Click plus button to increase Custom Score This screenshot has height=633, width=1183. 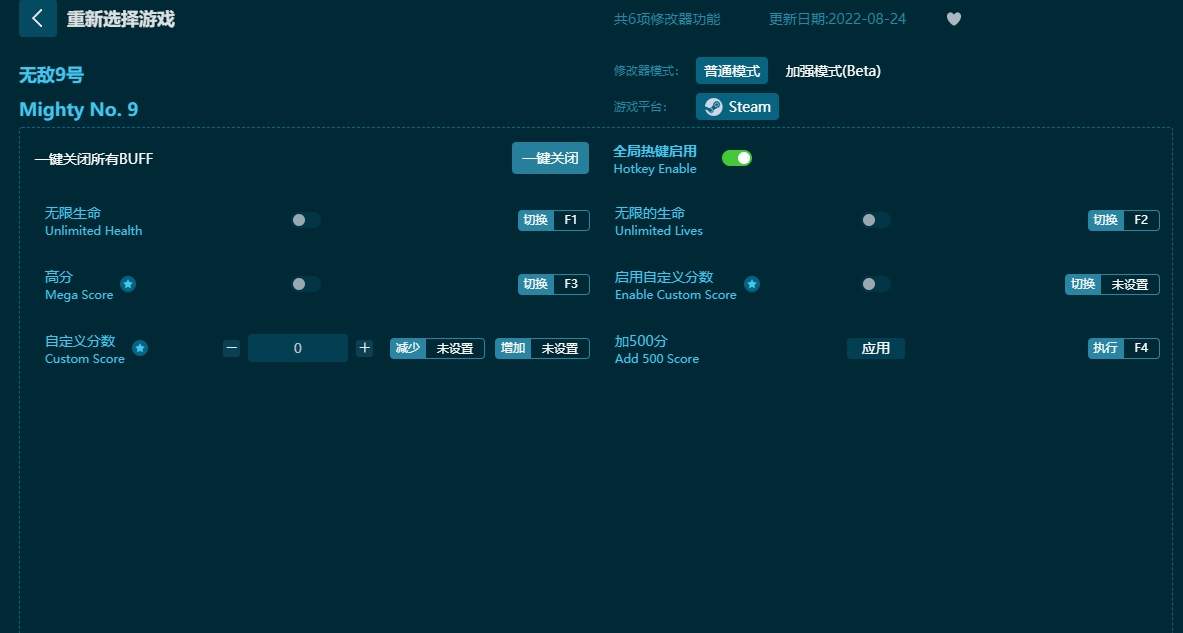[364, 348]
